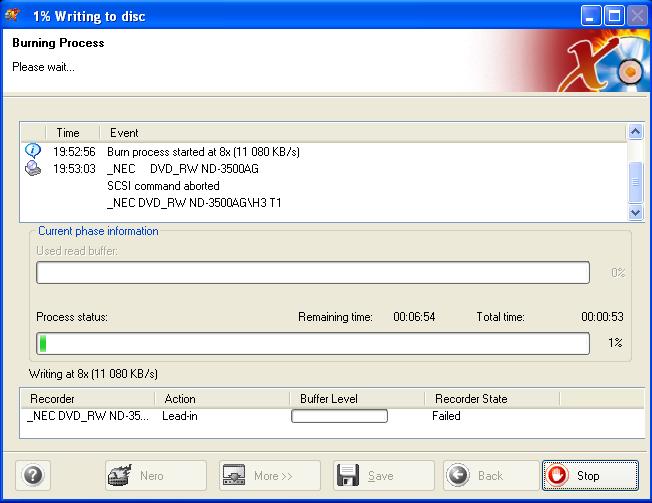Click the 'Writing at 8x (11 080 KB/s)' status
Viewport: 652px width, 503px height.
tap(93, 374)
